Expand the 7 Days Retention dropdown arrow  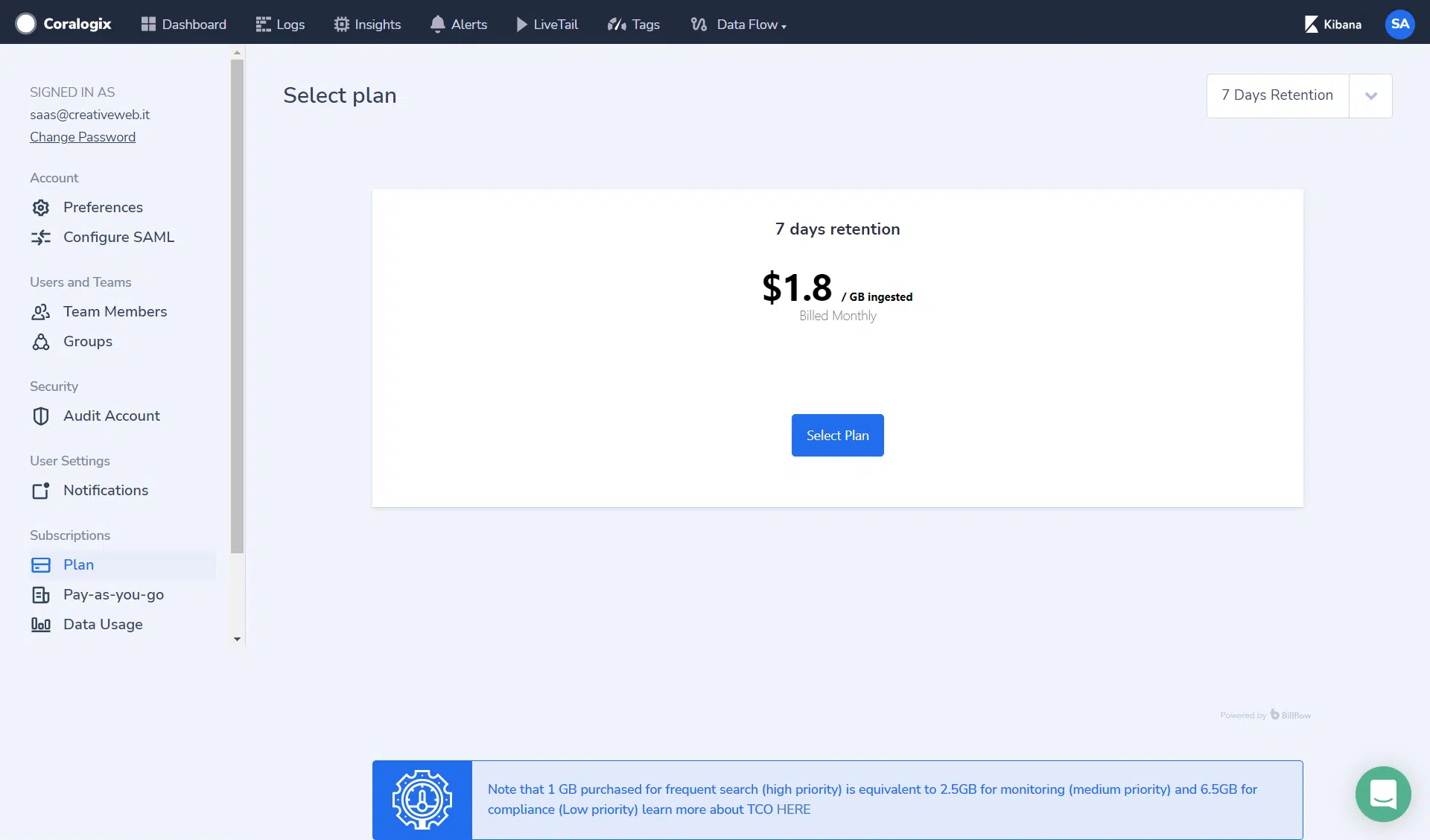pyautogui.click(x=1370, y=96)
